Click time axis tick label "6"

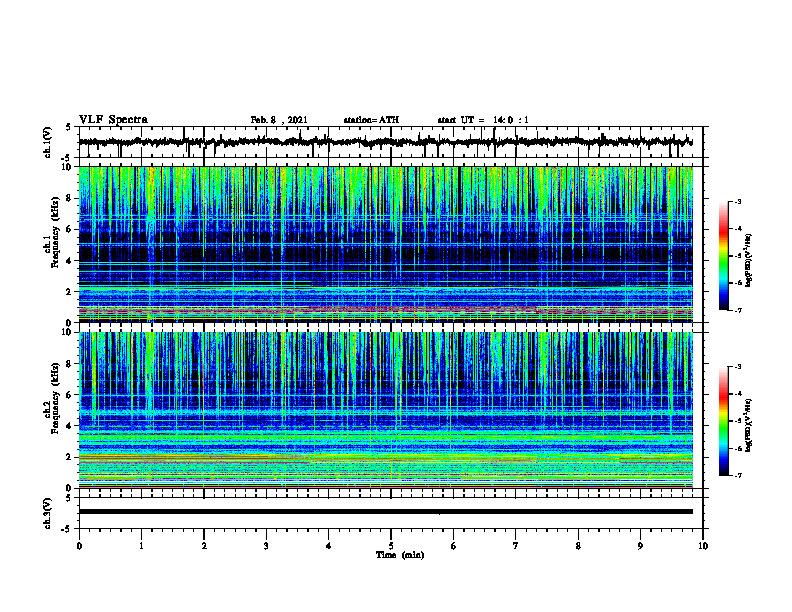pos(453,546)
